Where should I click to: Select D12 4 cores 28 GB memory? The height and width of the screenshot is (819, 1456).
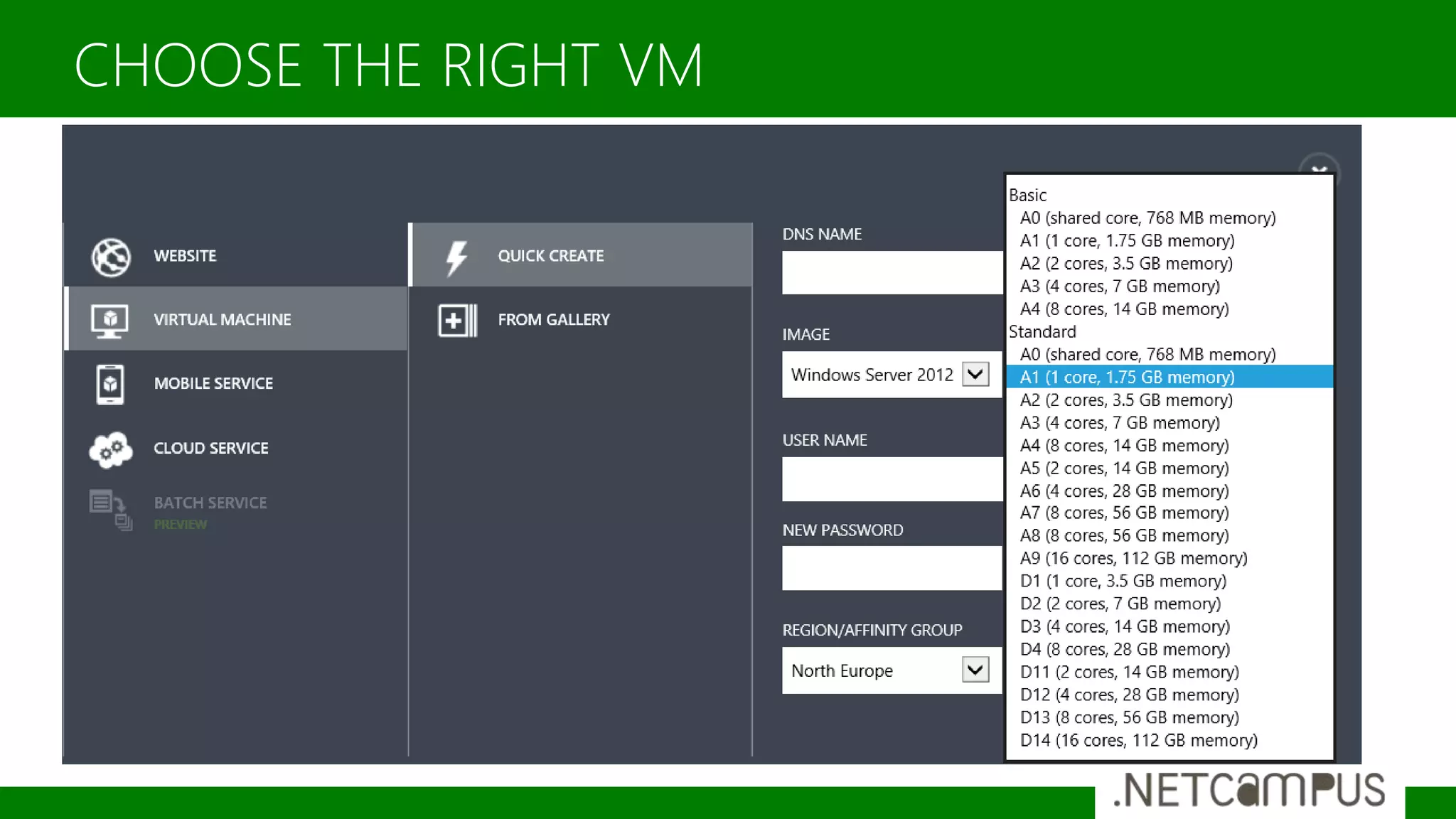[x=1169, y=695]
